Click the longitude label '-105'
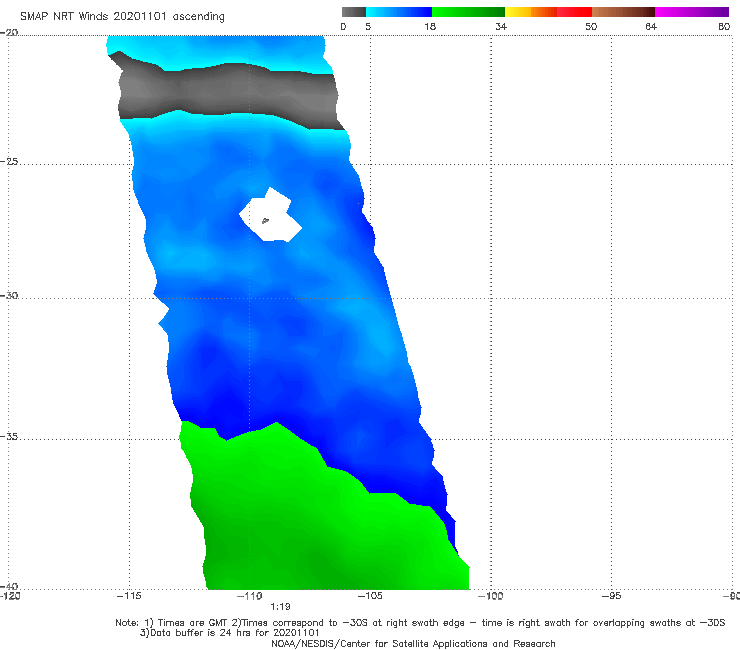740x650 pixels. click(370, 596)
